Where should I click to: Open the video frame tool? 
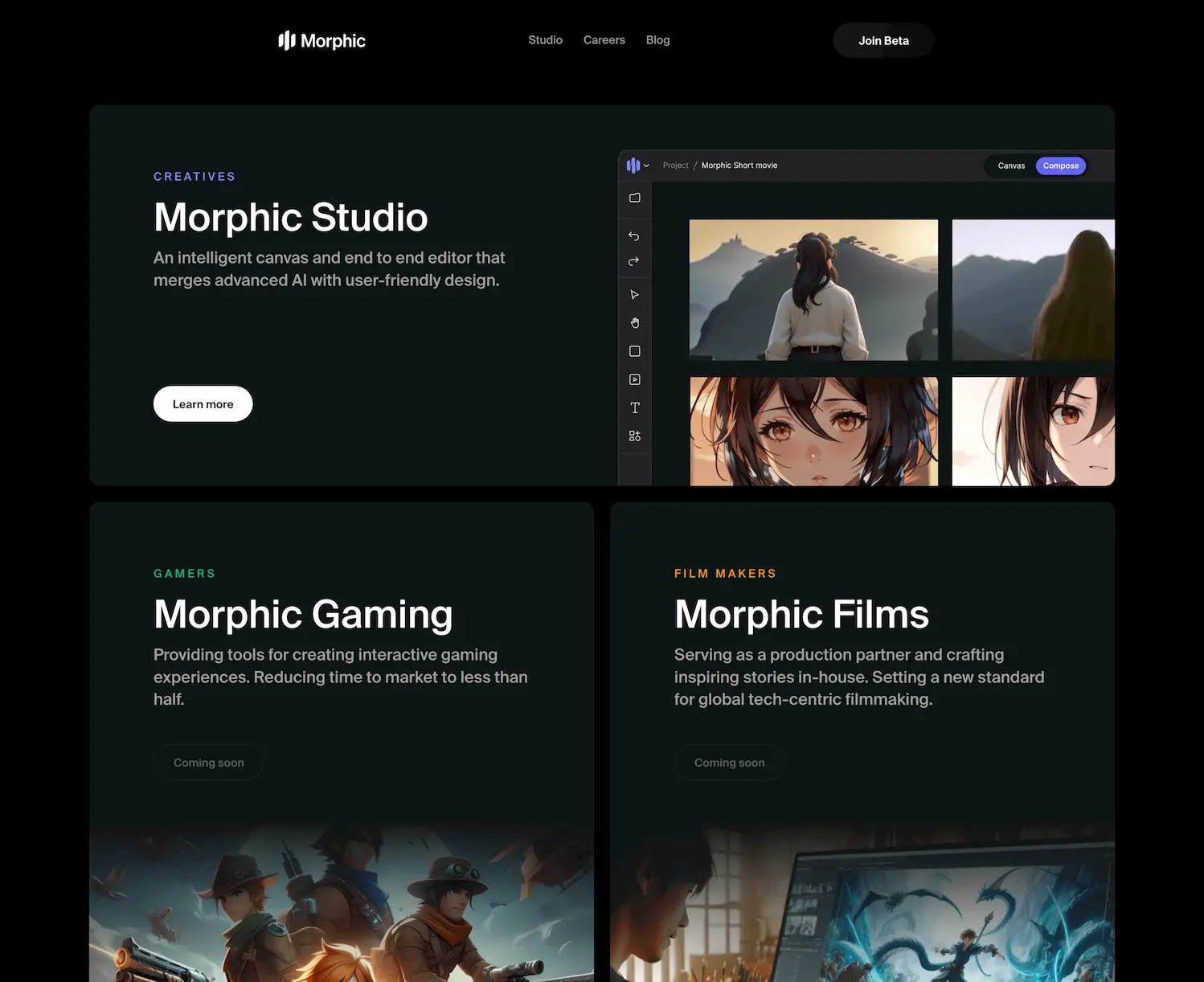click(634, 378)
